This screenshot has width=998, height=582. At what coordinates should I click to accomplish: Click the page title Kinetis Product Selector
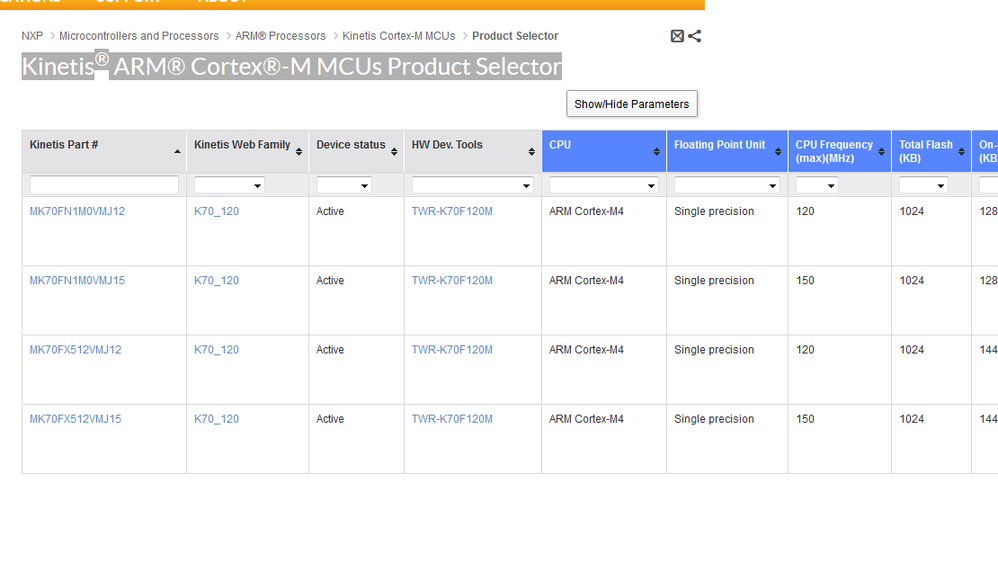pos(292,66)
